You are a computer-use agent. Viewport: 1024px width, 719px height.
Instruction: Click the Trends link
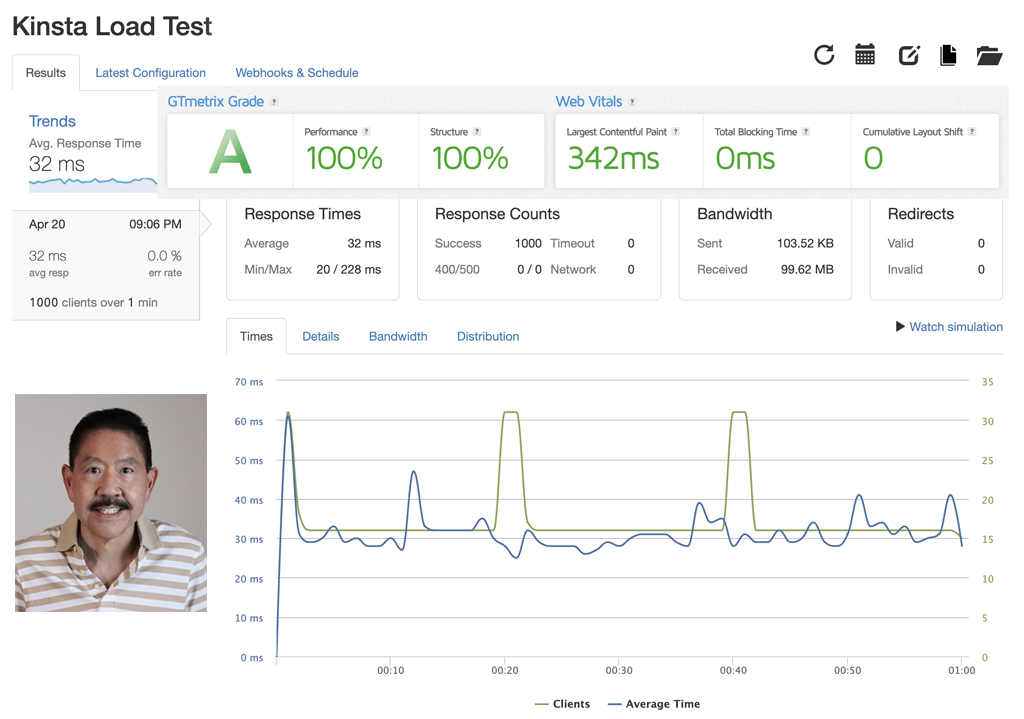coord(52,121)
